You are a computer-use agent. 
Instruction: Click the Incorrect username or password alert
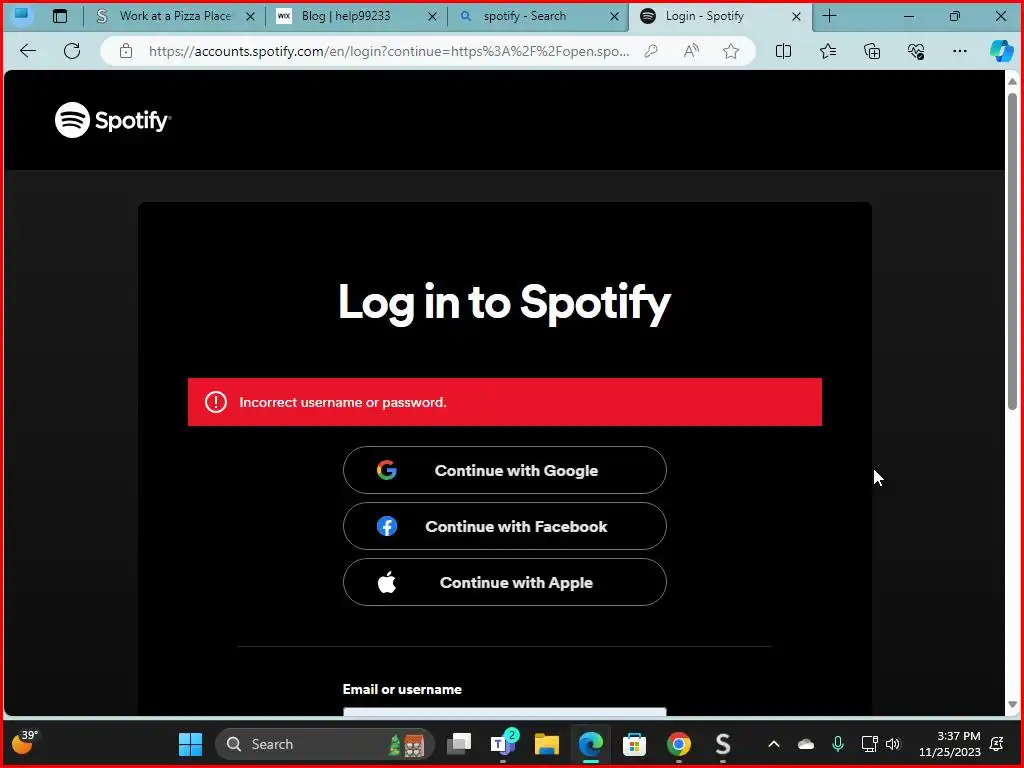click(505, 402)
